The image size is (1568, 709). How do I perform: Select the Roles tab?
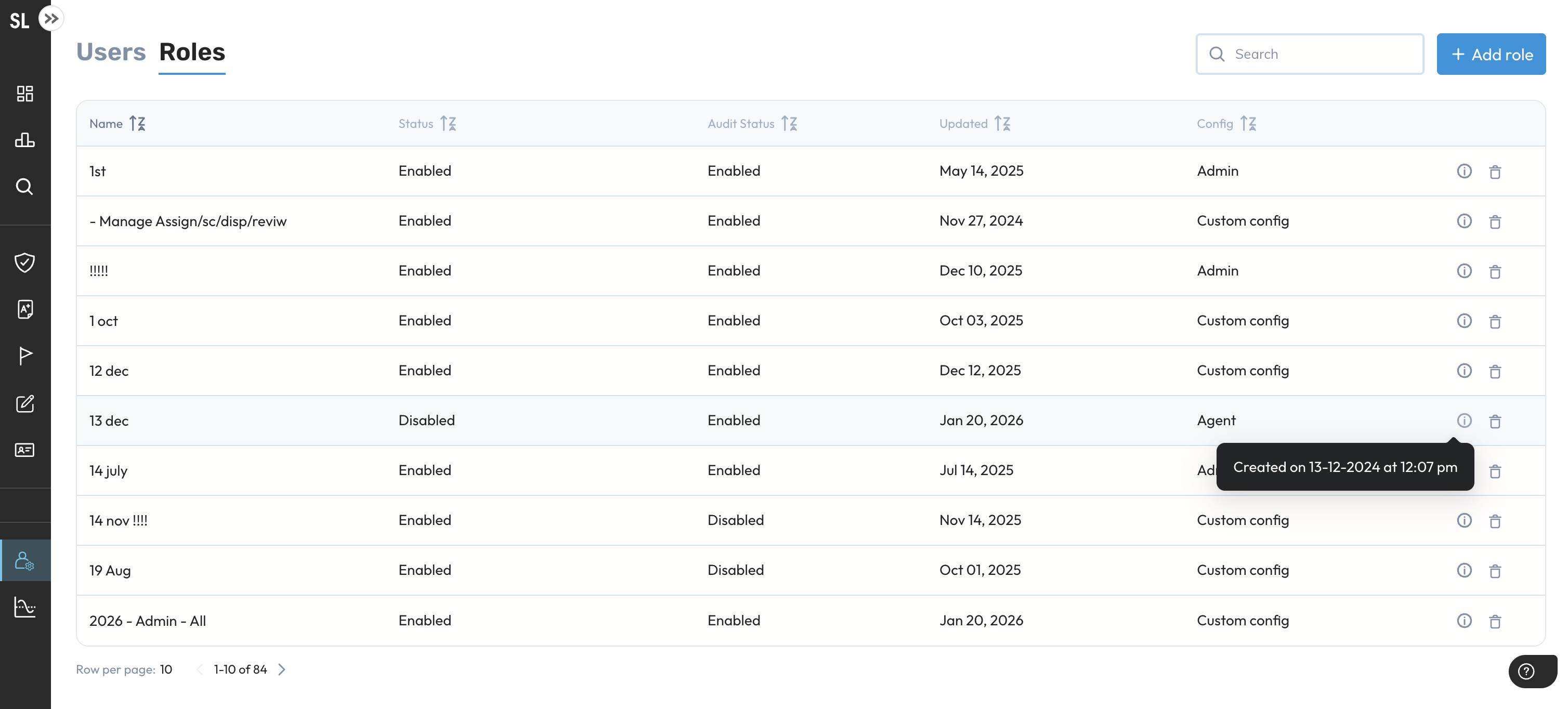pos(192,52)
